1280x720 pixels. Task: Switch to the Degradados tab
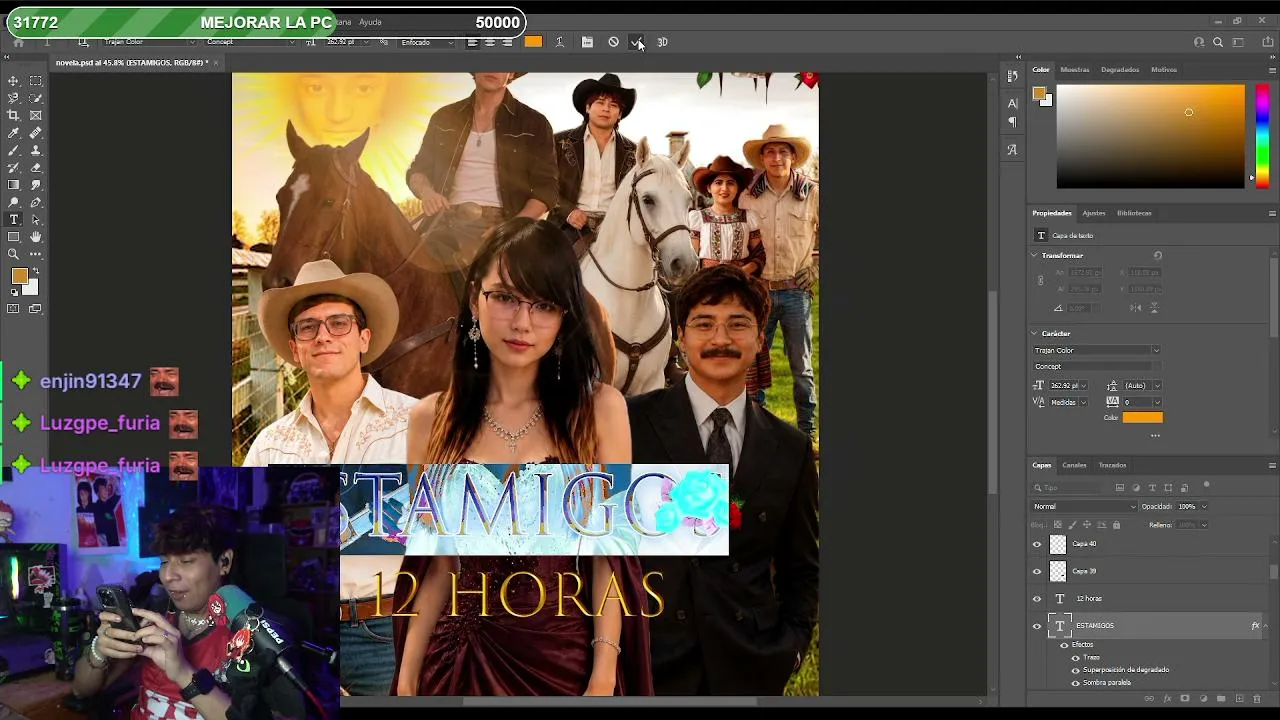click(1120, 70)
